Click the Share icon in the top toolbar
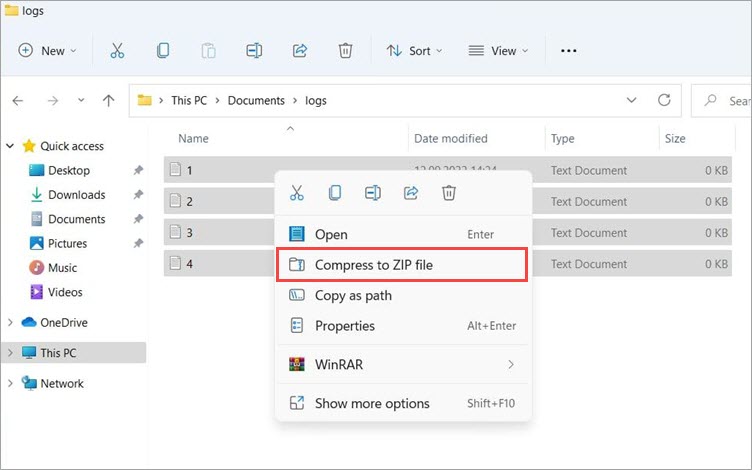The height and width of the screenshot is (470, 752). pos(299,50)
